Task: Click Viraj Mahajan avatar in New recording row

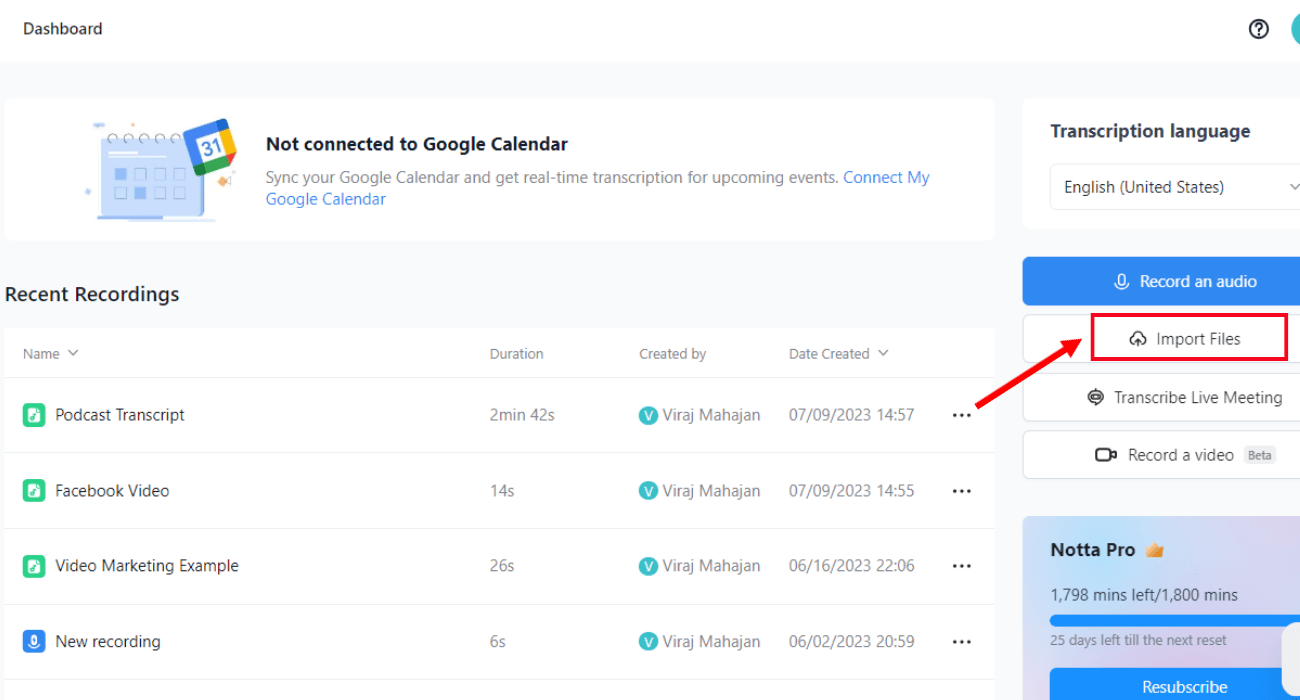Action: coord(648,642)
